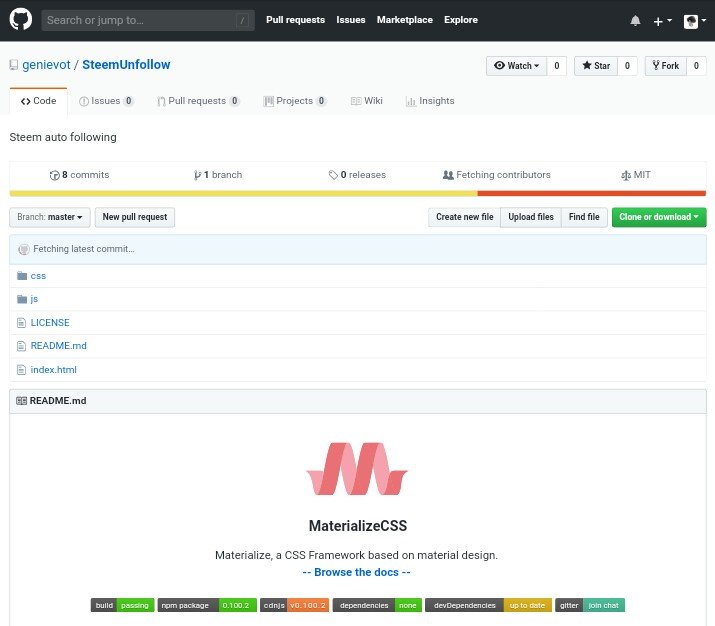The width and height of the screenshot is (715, 626).
Task: Click the issue circle icon on Issues tab
Action: (x=83, y=101)
